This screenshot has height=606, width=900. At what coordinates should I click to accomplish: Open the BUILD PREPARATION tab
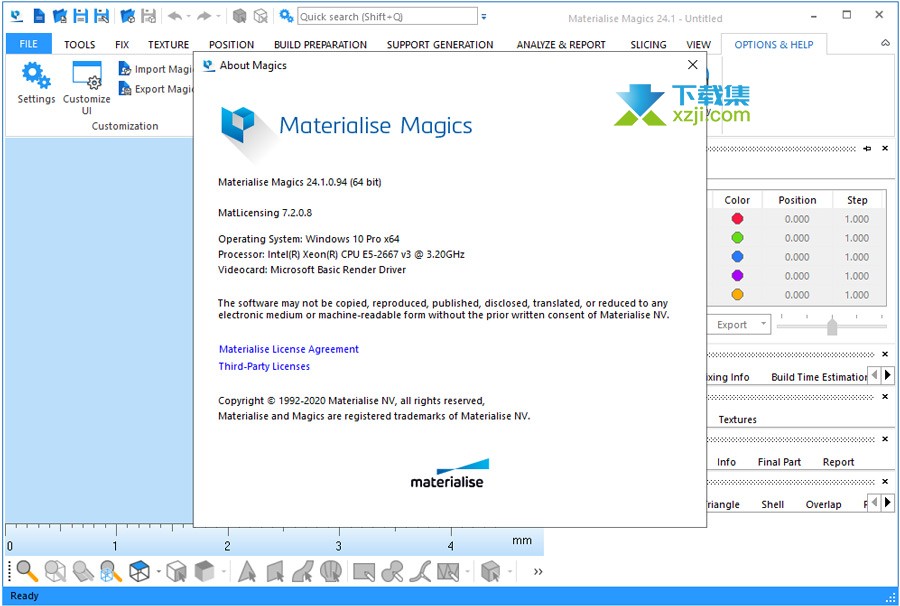point(320,45)
